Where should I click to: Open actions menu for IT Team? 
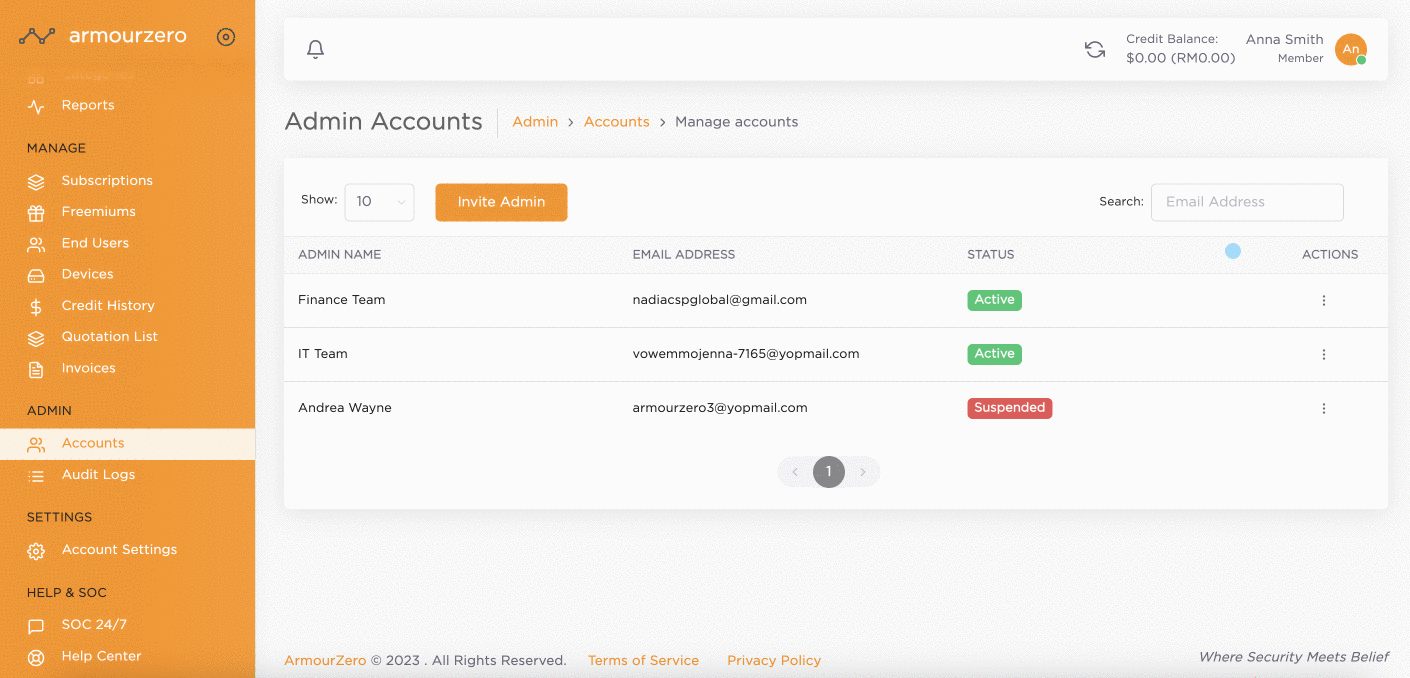tap(1324, 354)
